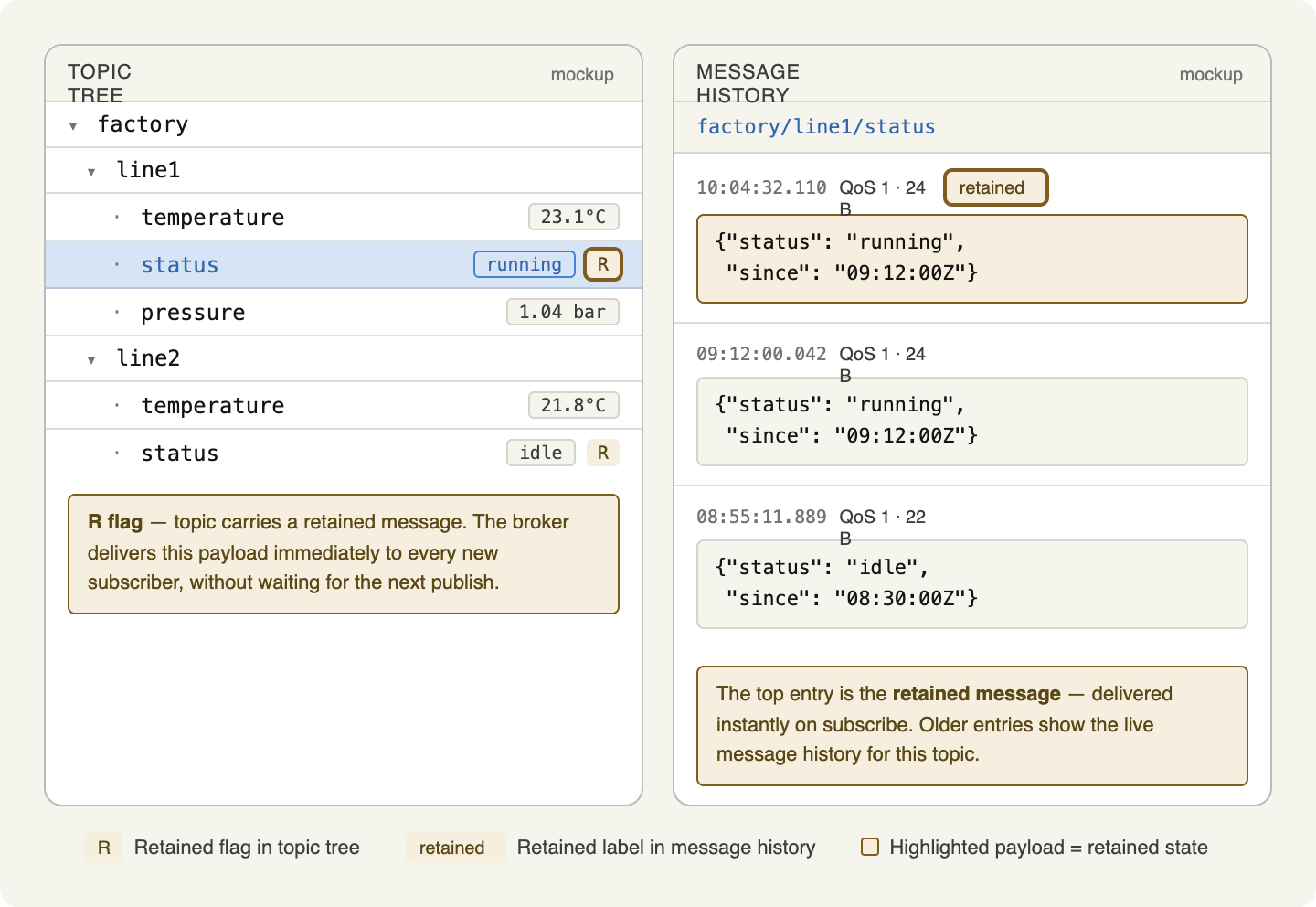
Task: Select the retained payload from 10:04:32.110
Action: [x=972, y=259]
